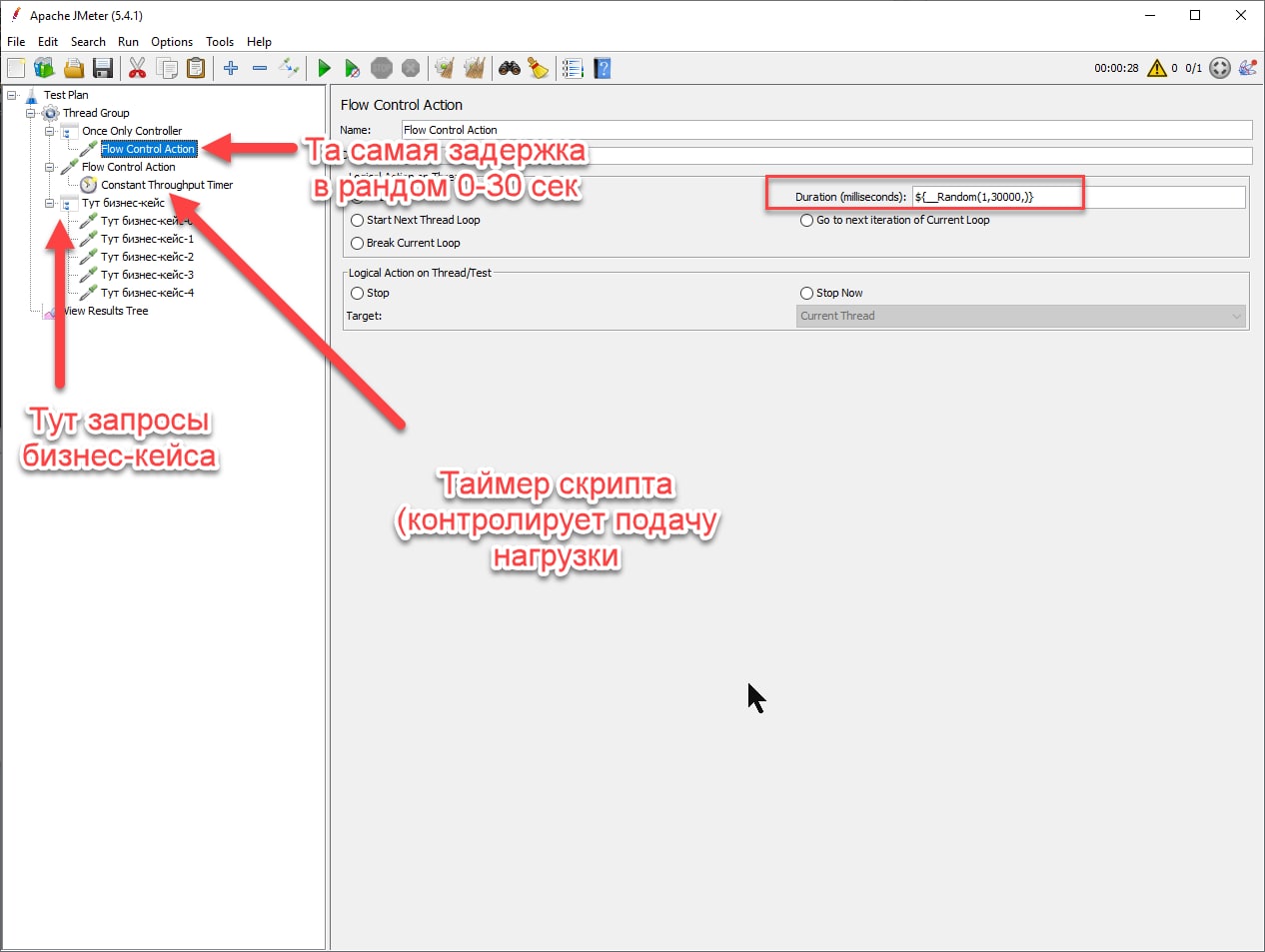Viewport: 1265px width, 952px height.
Task: Open Search with binoculars icon
Action: click(510, 68)
